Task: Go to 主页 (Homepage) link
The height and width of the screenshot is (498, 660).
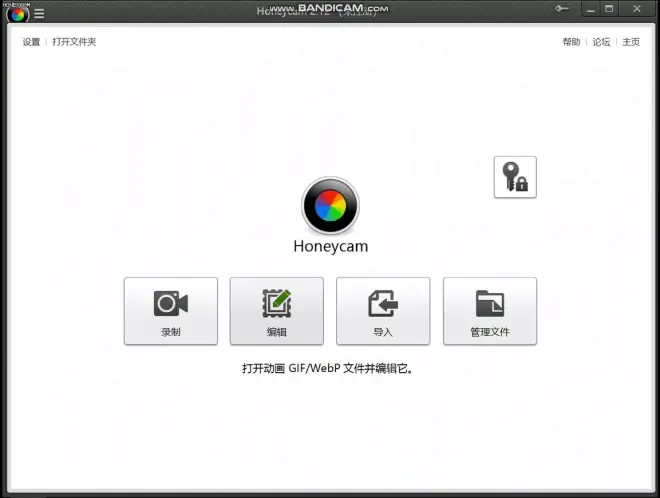Action: coord(631,42)
